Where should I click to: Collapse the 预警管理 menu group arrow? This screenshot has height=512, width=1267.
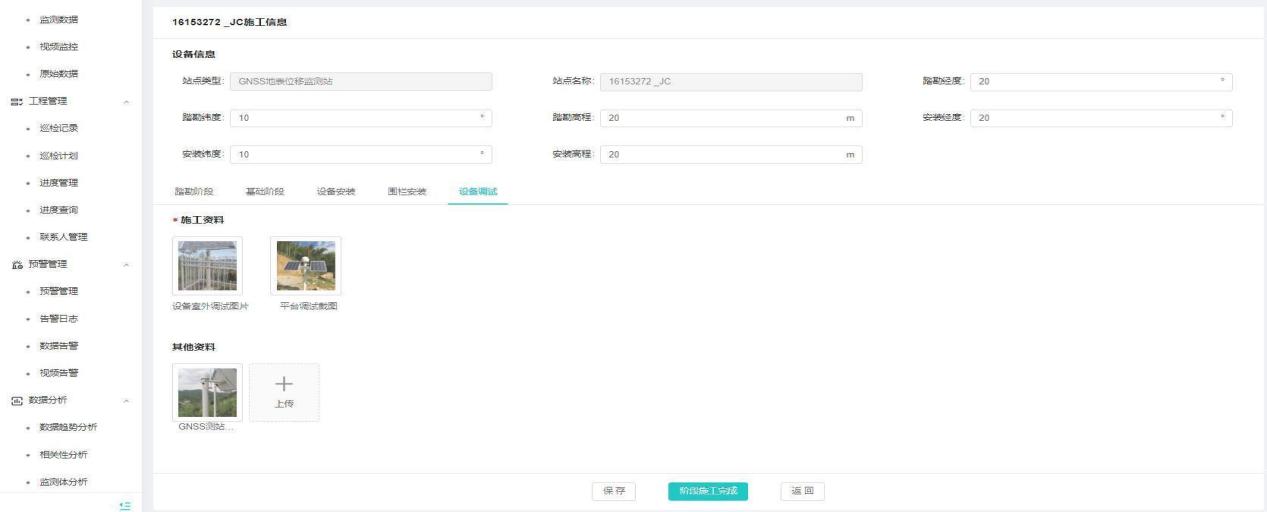point(126,264)
